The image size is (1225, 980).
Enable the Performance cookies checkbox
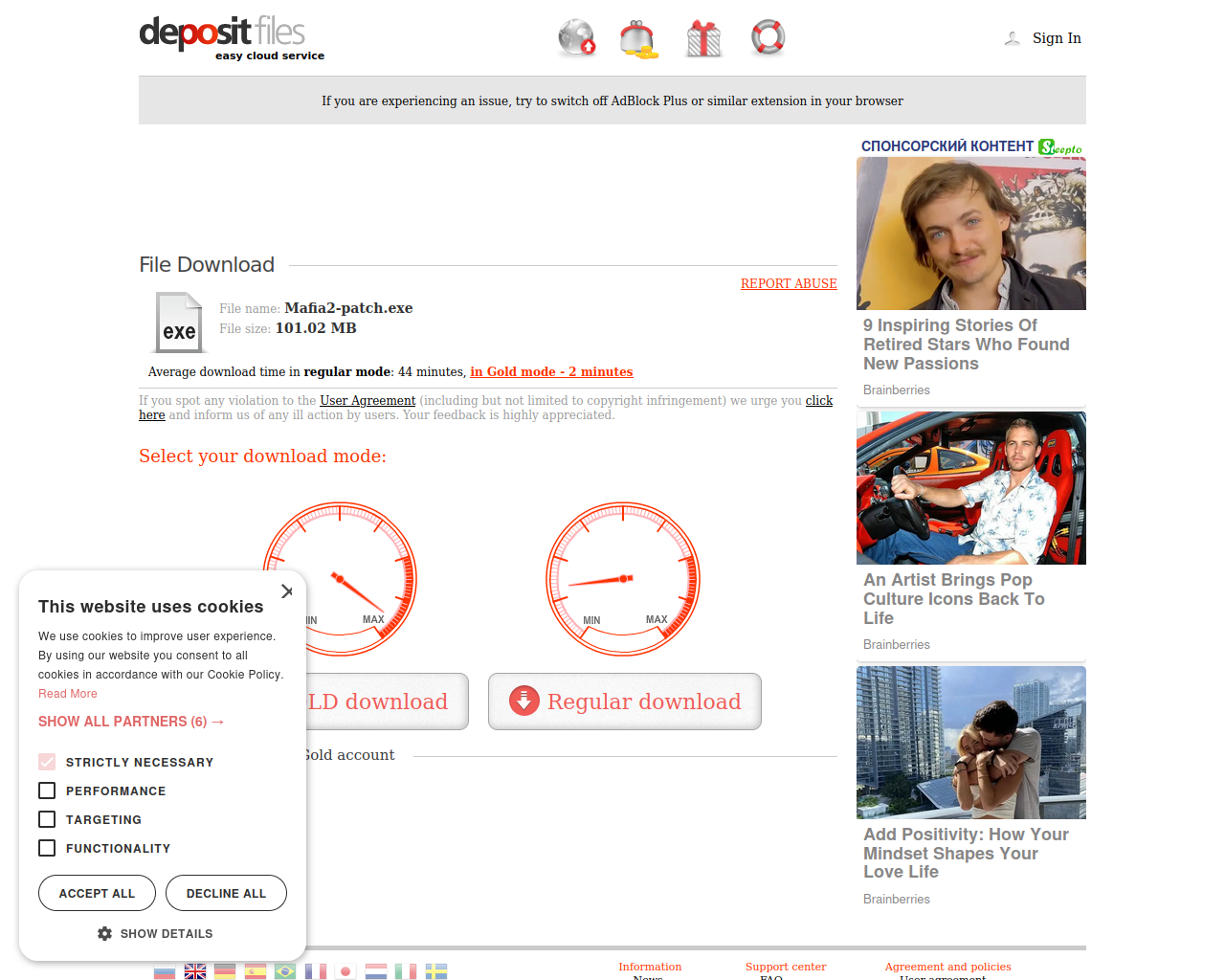click(47, 791)
